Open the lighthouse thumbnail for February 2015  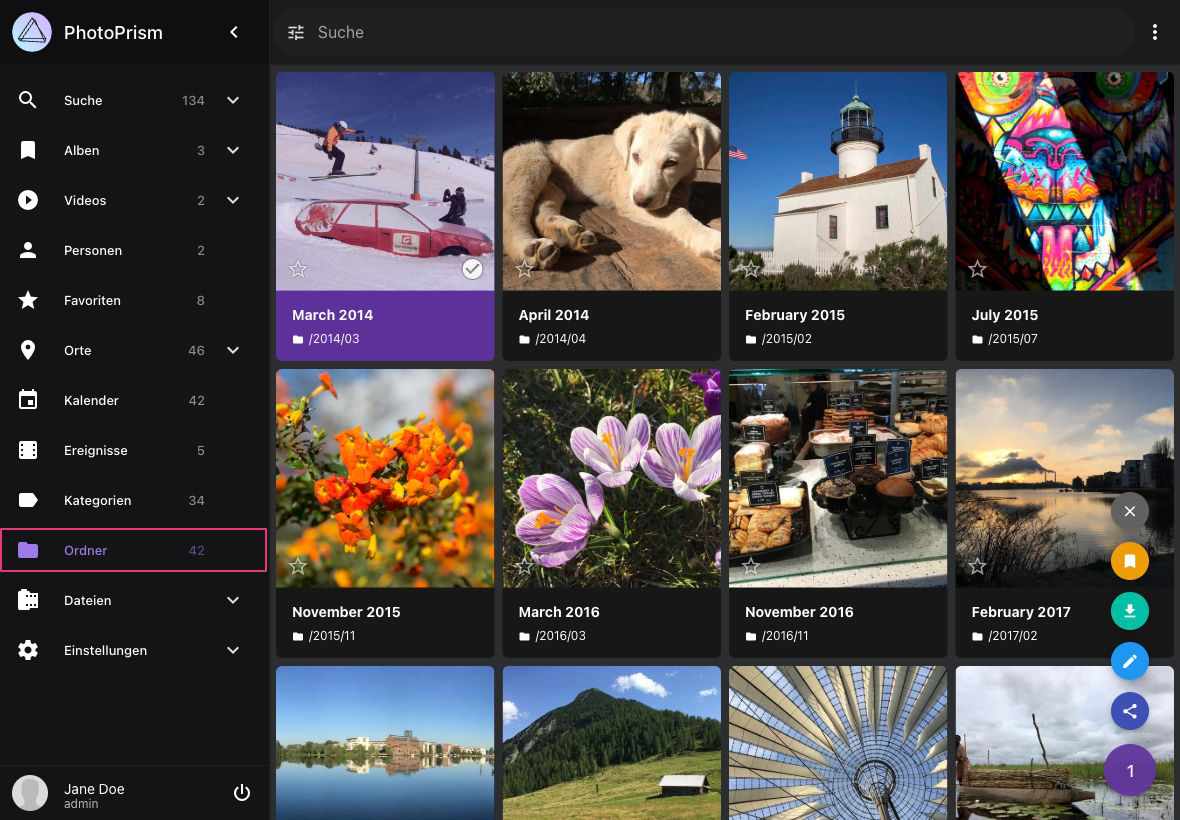838,181
